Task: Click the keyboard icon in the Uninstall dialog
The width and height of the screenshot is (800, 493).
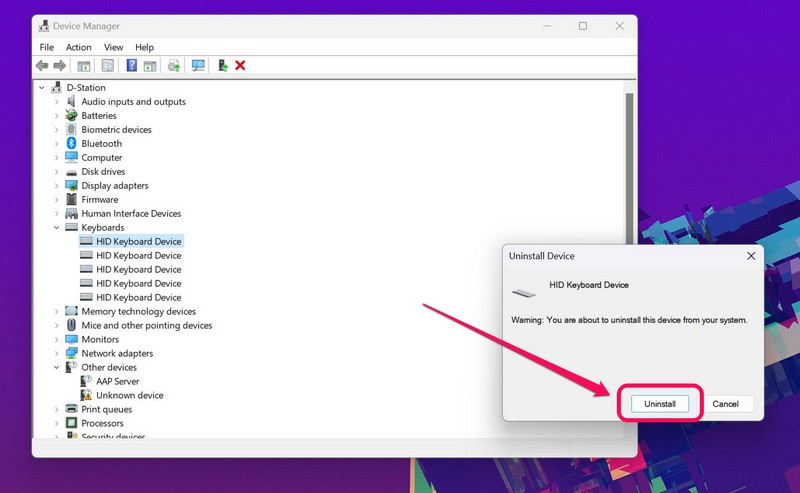Action: tap(523, 292)
